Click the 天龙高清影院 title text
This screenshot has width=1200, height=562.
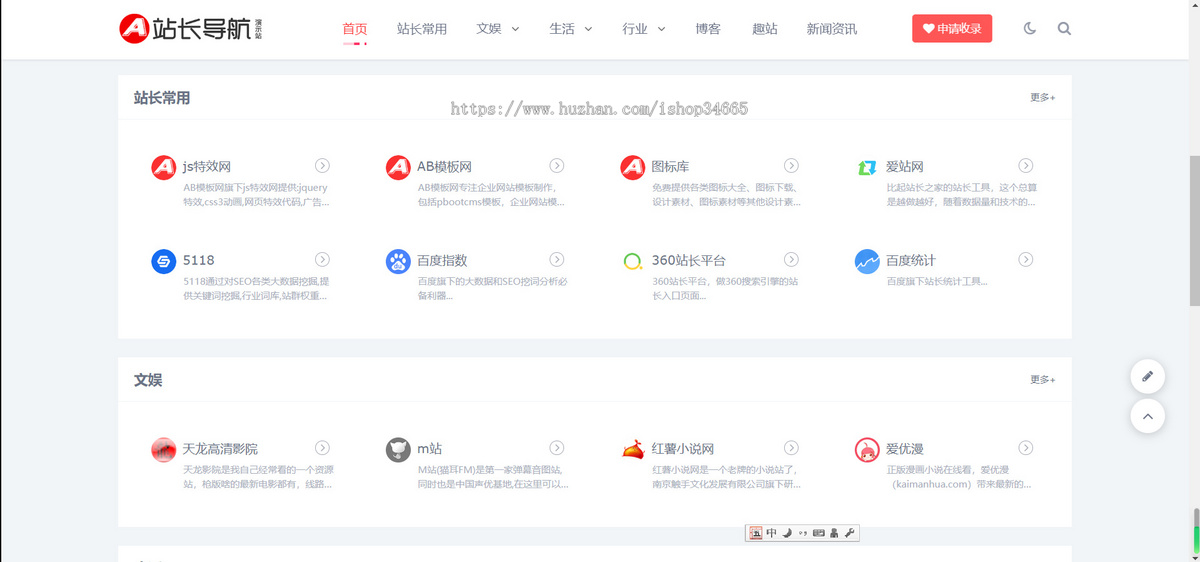[220, 449]
